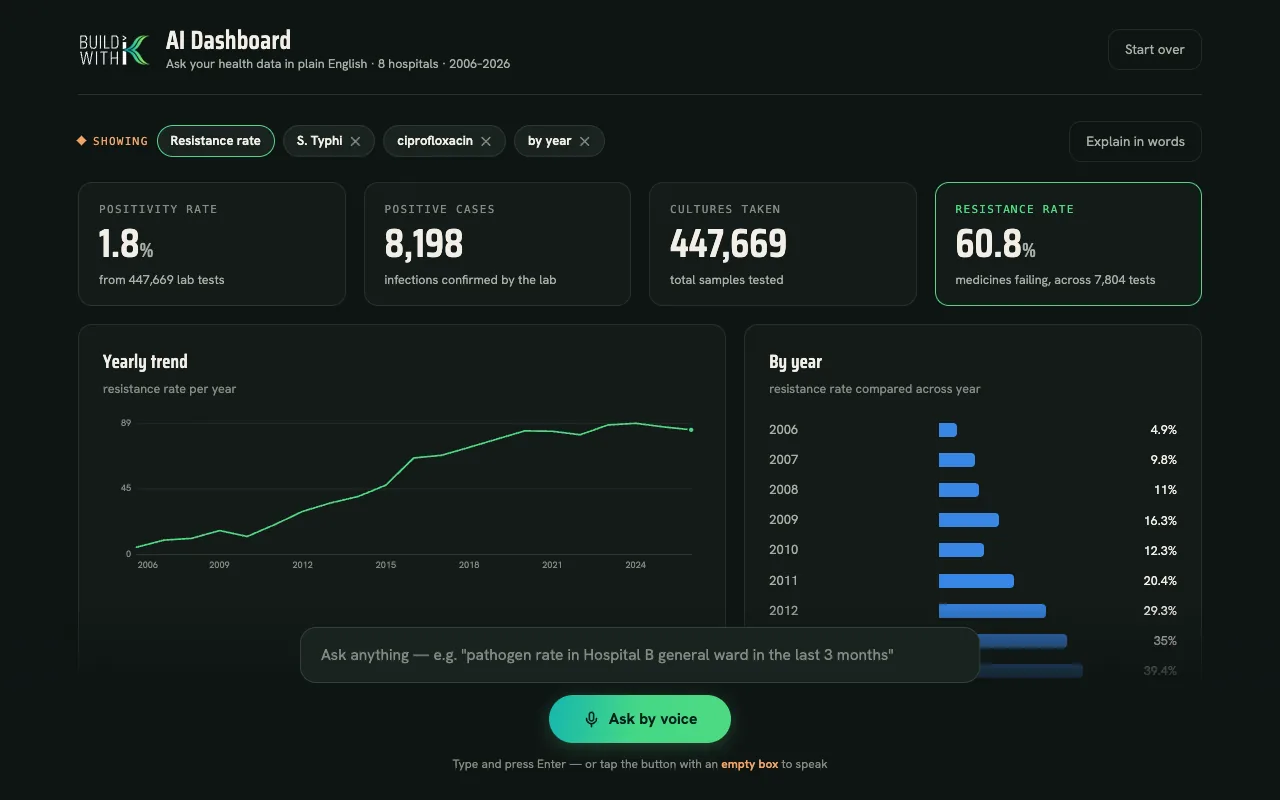Select the Resistance rate chip
The image size is (1280, 800).
[x=215, y=141]
